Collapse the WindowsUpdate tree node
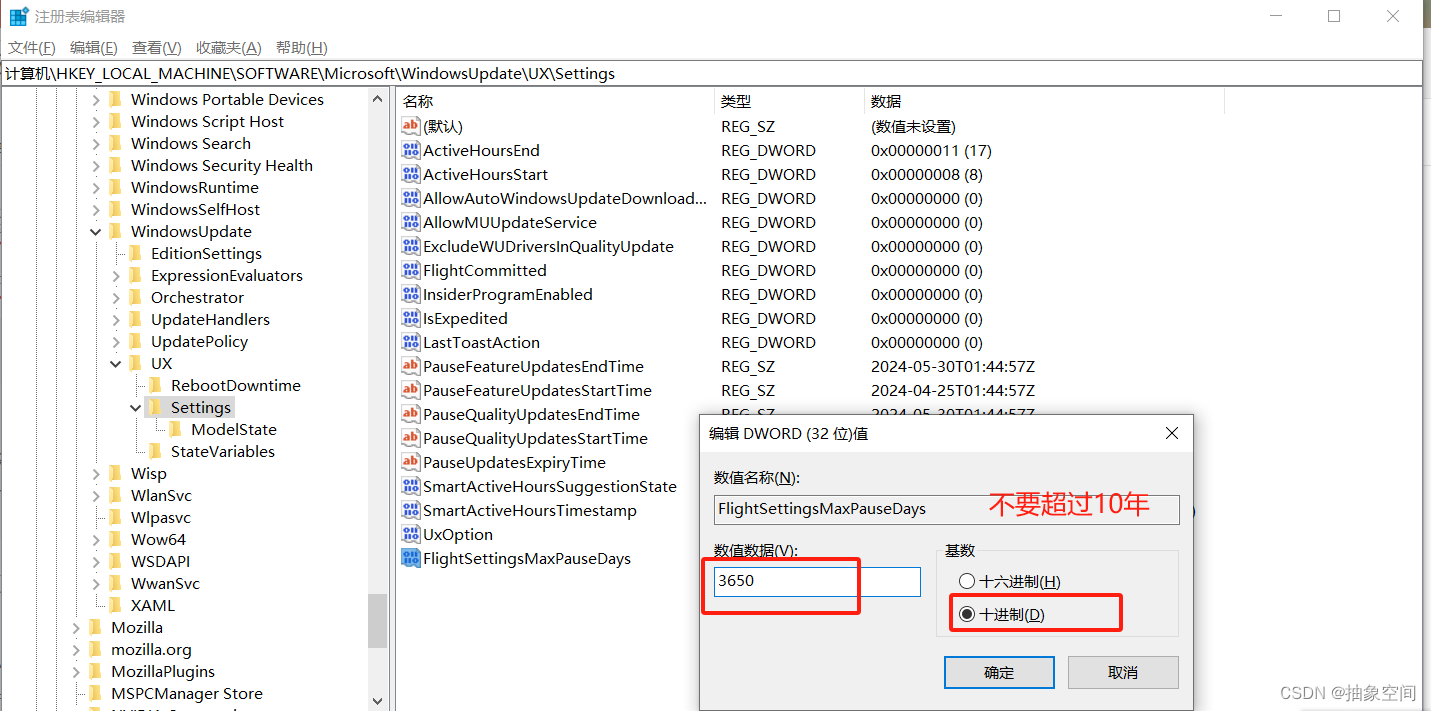The width and height of the screenshot is (1431, 711). [96, 231]
